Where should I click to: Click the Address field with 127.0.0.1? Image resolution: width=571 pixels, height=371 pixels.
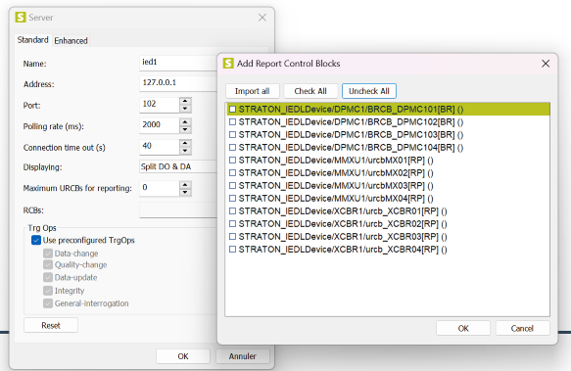tap(178, 83)
